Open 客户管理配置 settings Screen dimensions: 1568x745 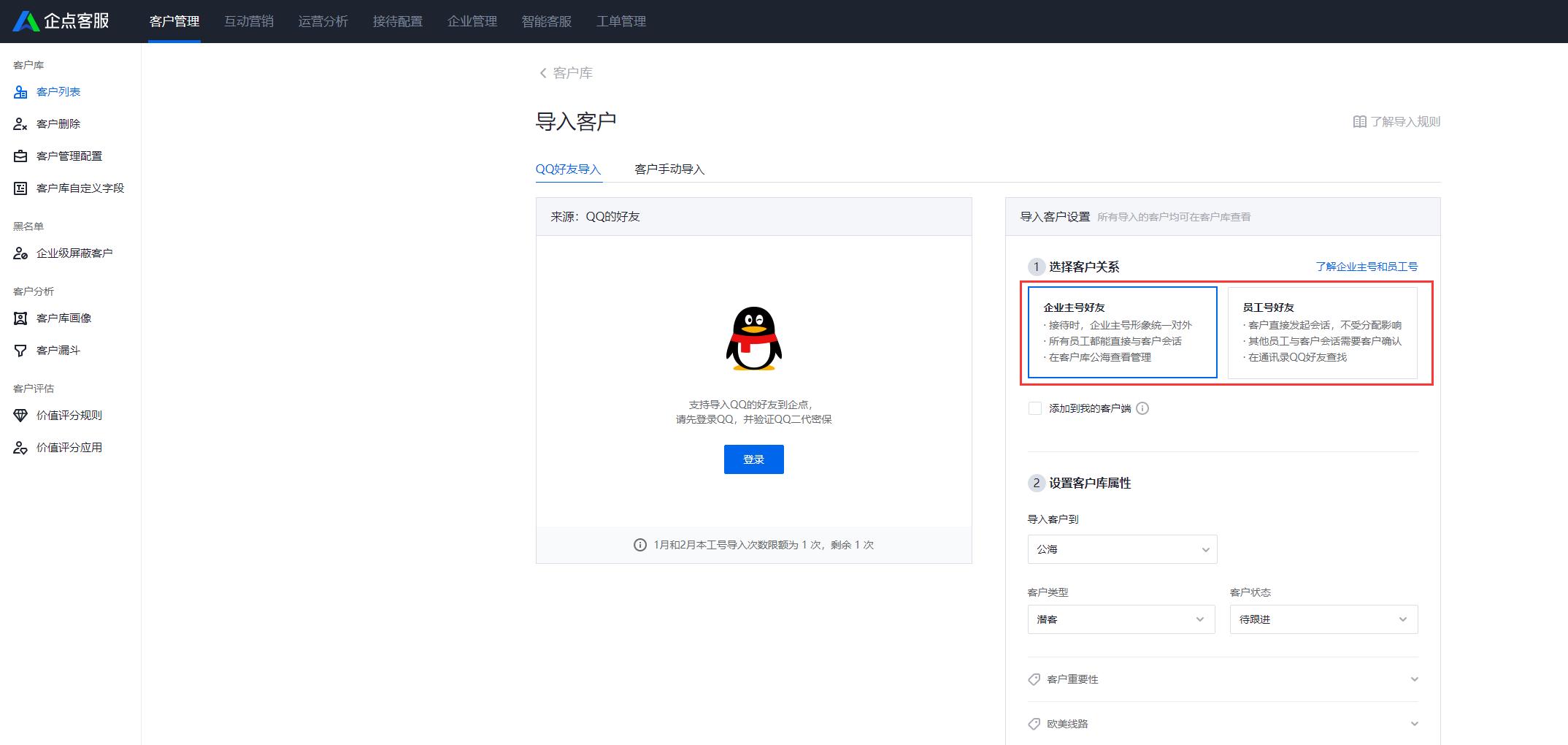68,156
